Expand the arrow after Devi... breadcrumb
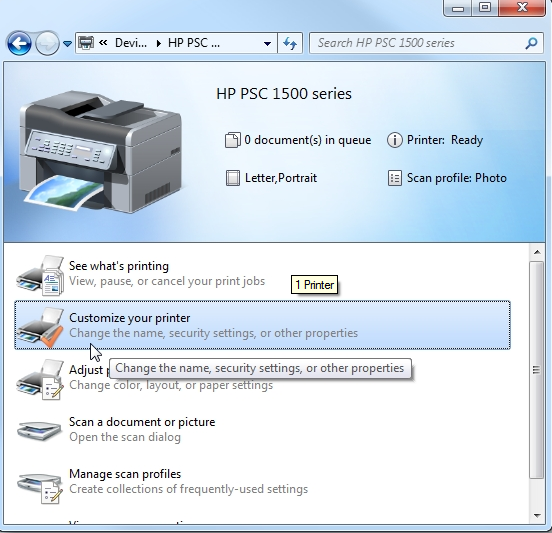 coord(159,43)
